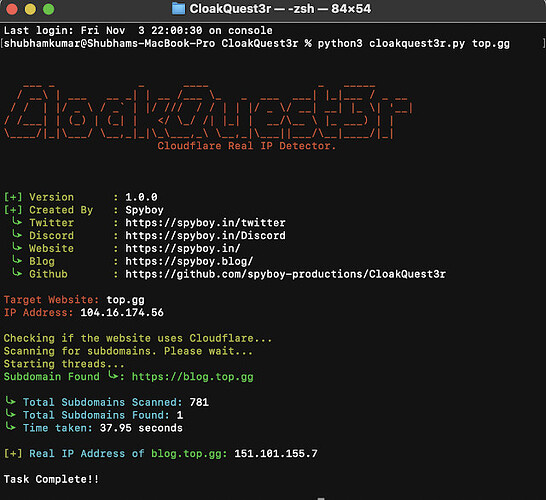Image resolution: width=546 pixels, height=500 pixels.
Task: Open the https://spyboy.blog/ link
Action: (x=189, y=261)
